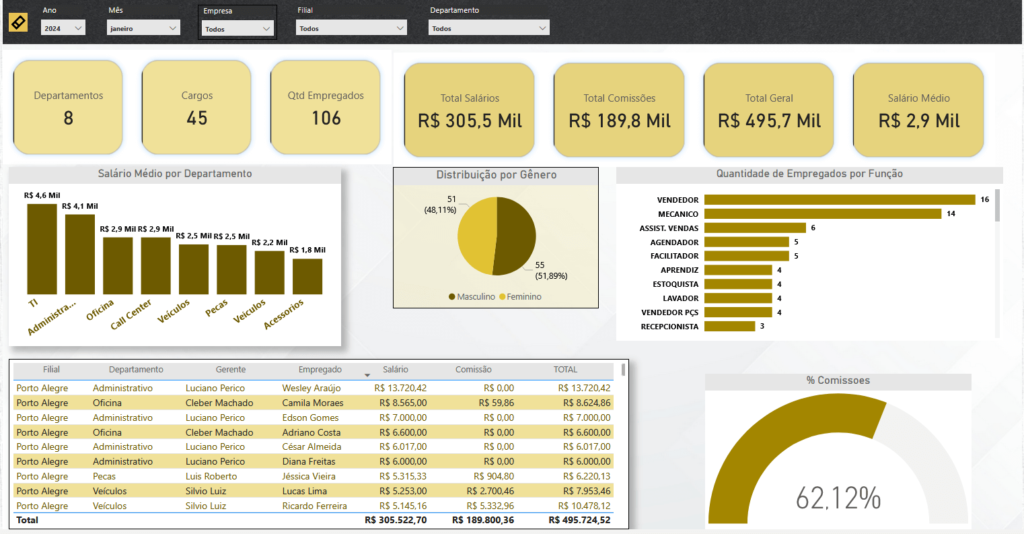The image size is (1024, 534).
Task: Click the Distribuição por Gênero title
Action: click(496, 175)
